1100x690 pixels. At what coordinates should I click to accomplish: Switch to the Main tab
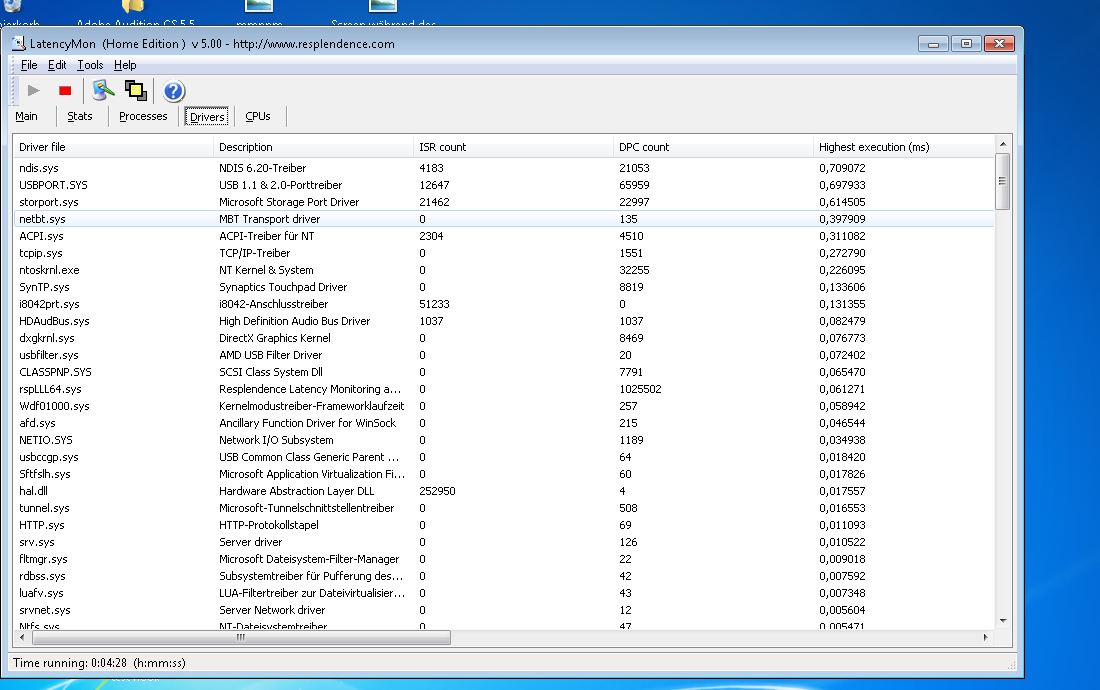[x=27, y=116]
